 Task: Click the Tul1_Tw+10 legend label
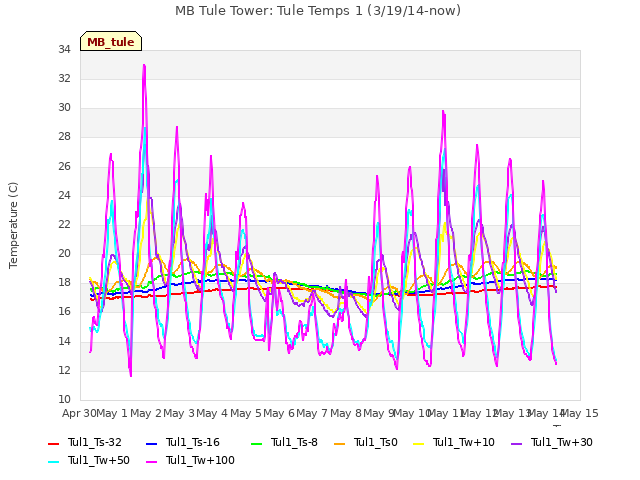(x=464, y=442)
